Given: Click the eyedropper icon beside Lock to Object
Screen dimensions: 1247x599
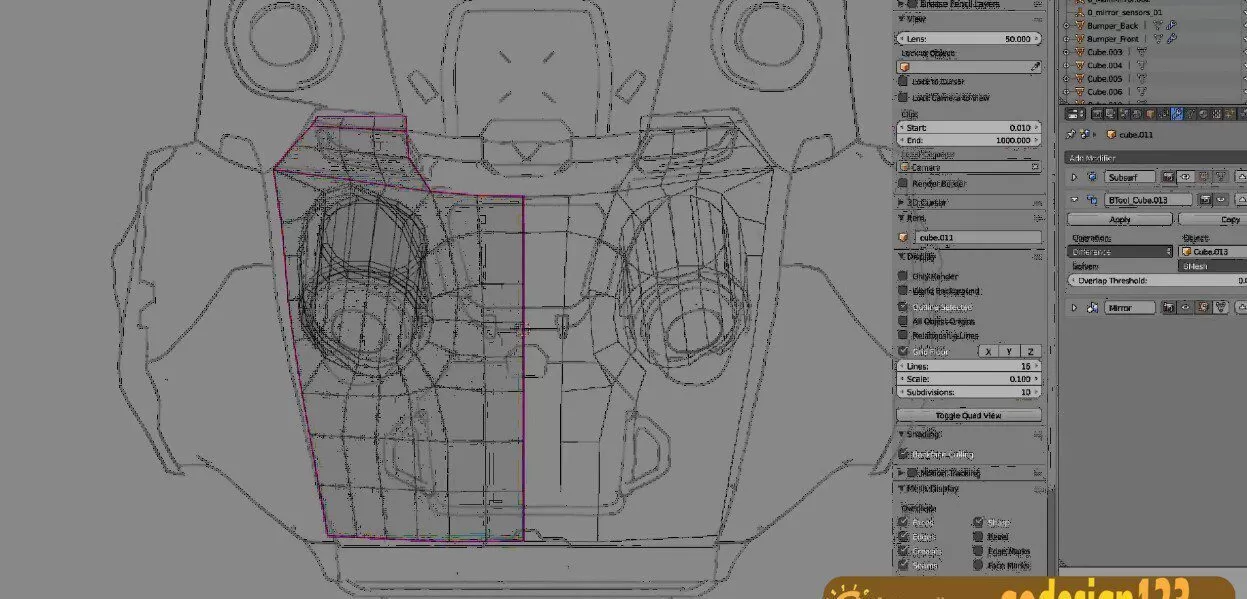Looking at the screenshot, I should tap(1034, 66).
